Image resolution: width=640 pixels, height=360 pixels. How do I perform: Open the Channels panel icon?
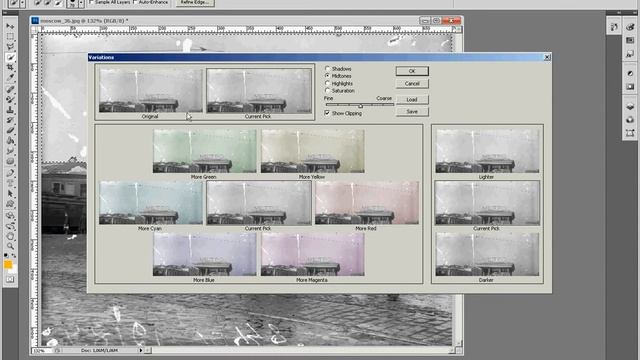pyautogui.click(x=630, y=120)
